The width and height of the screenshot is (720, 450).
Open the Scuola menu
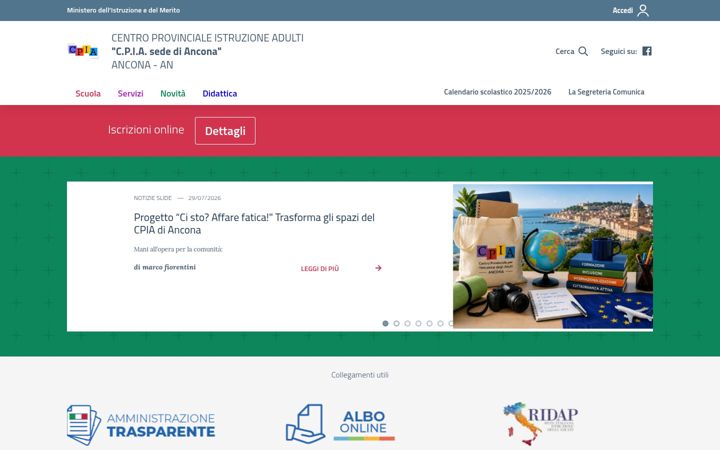88,94
